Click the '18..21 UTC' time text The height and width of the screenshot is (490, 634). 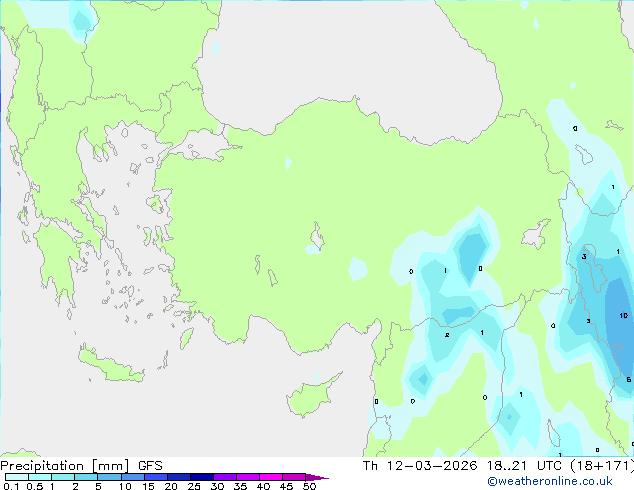click(x=524, y=466)
